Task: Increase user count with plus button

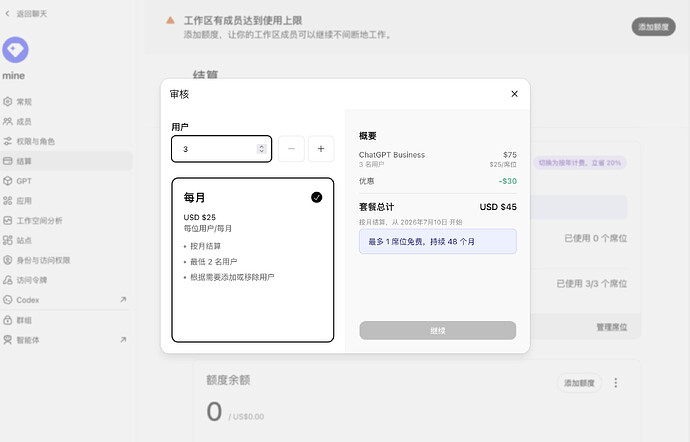Action: click(x=321, y=149)
